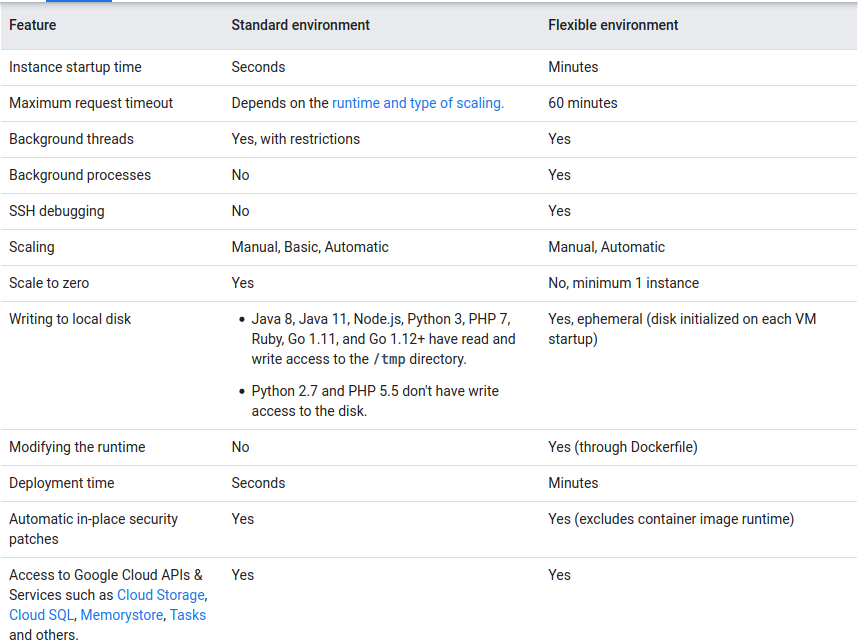The image size is (858, 644).
Task: Click the SSH debugging feature label
Action: point(52,211)
